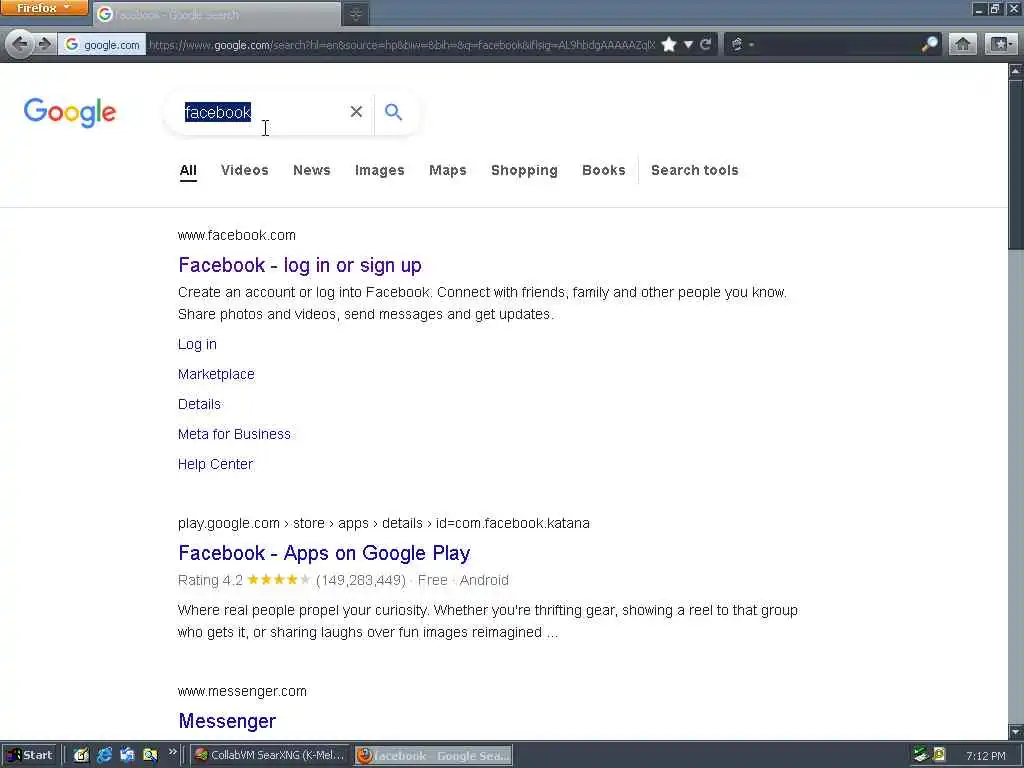
Task: Click the google.com site identity badge
Action: [103, 44]
